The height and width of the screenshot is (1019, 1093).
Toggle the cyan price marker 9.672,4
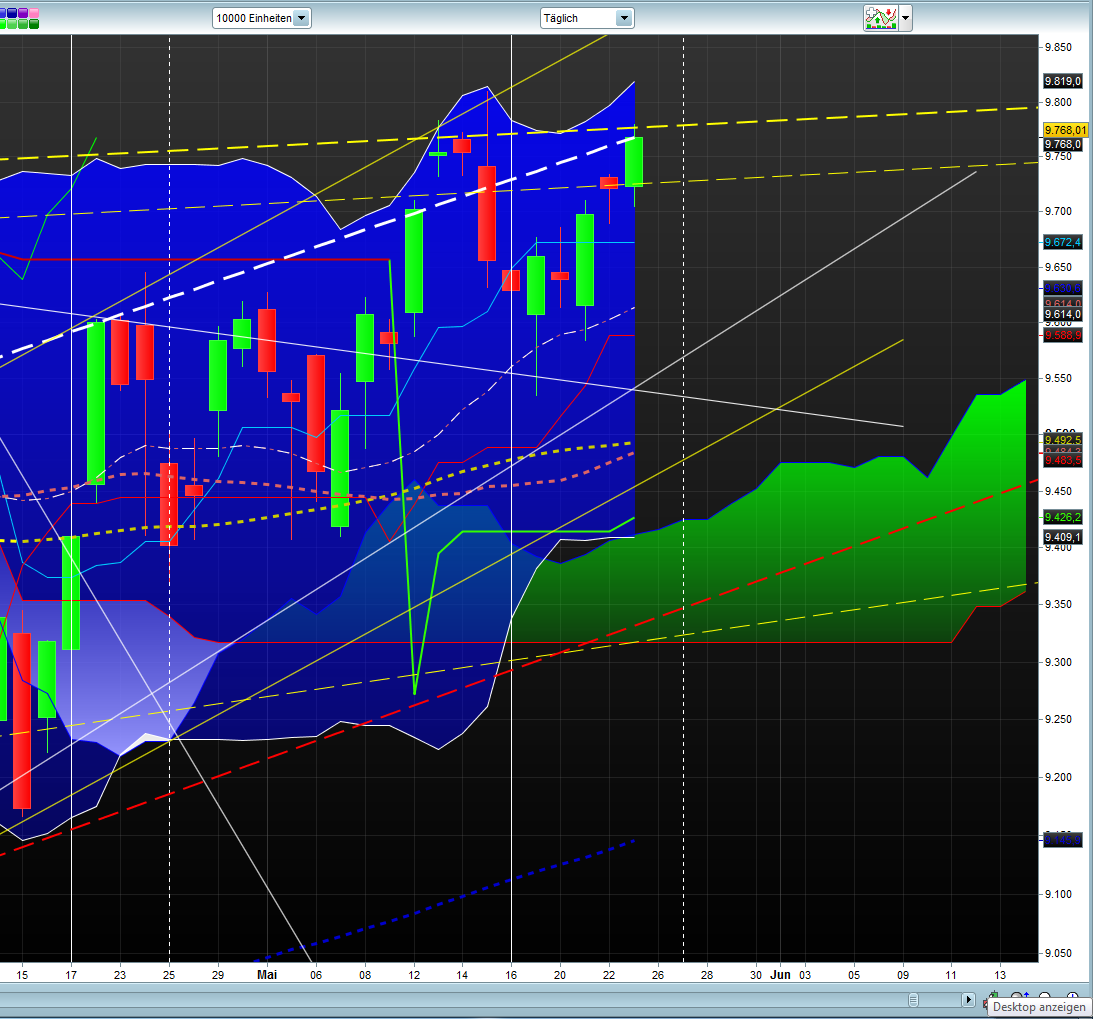1063,242
